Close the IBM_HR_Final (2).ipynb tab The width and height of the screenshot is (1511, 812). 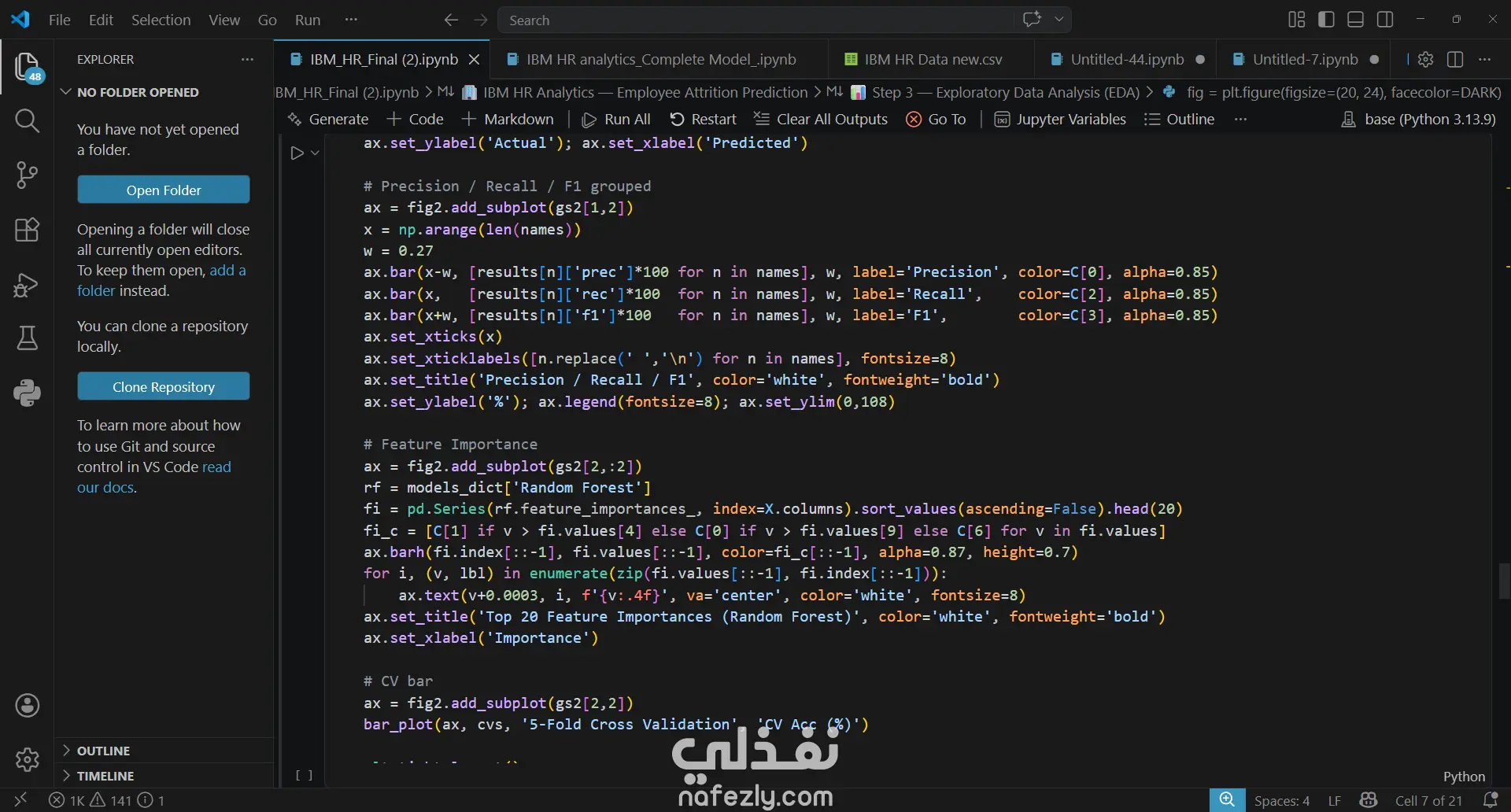(x=474, y=60)
